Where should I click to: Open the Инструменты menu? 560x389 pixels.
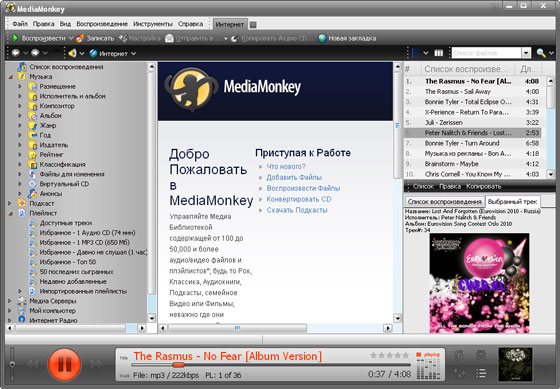[x=153, y=24]
